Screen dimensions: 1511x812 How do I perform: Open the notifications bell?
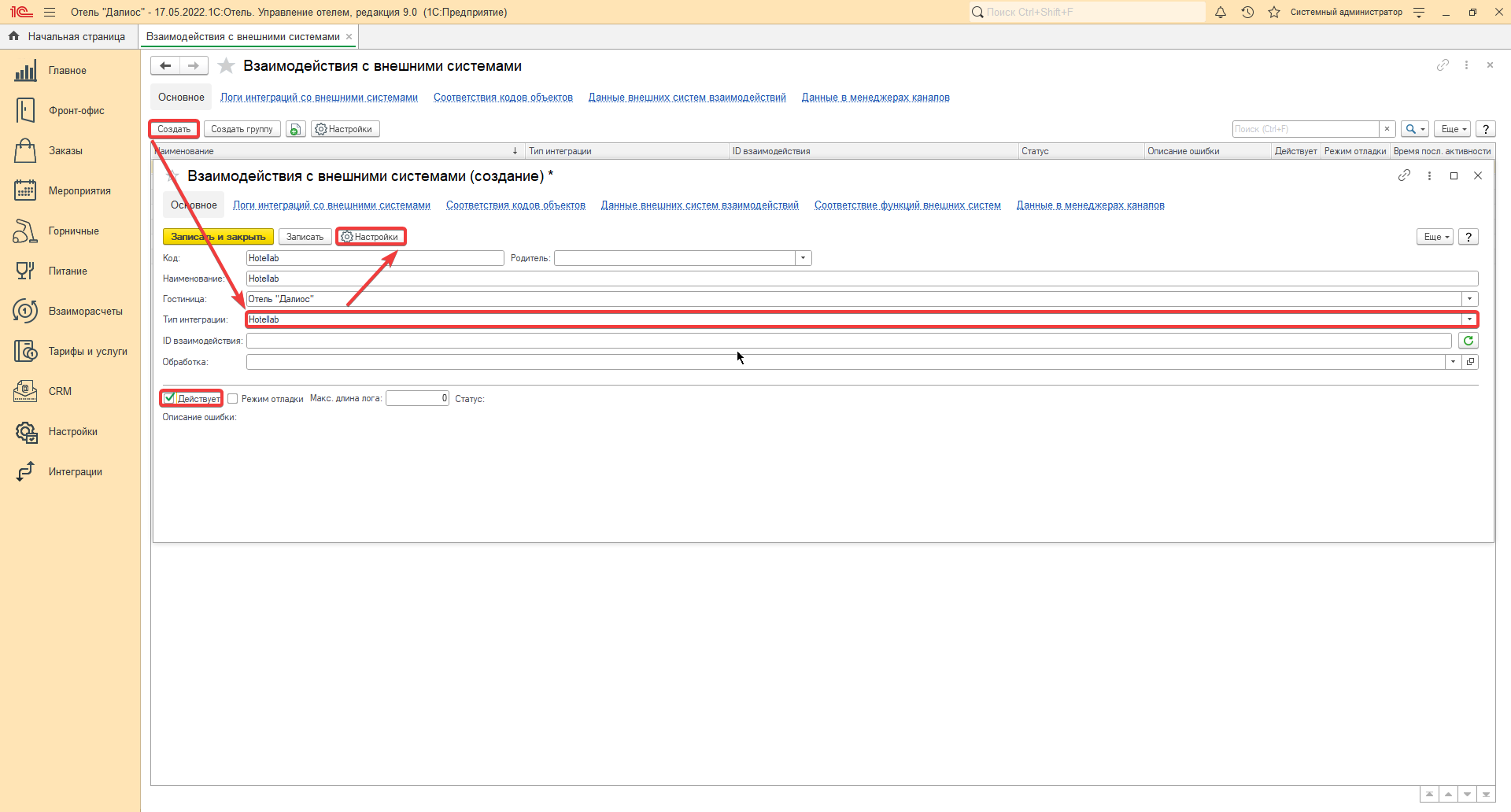[1221, 12]
